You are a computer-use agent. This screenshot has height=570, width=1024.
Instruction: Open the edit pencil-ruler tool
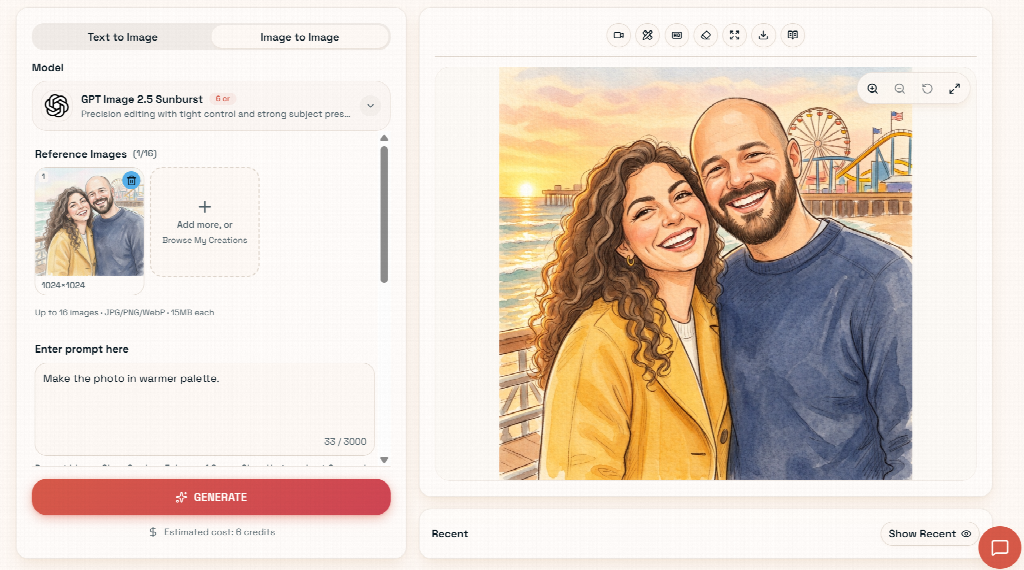tap(647, 35)
